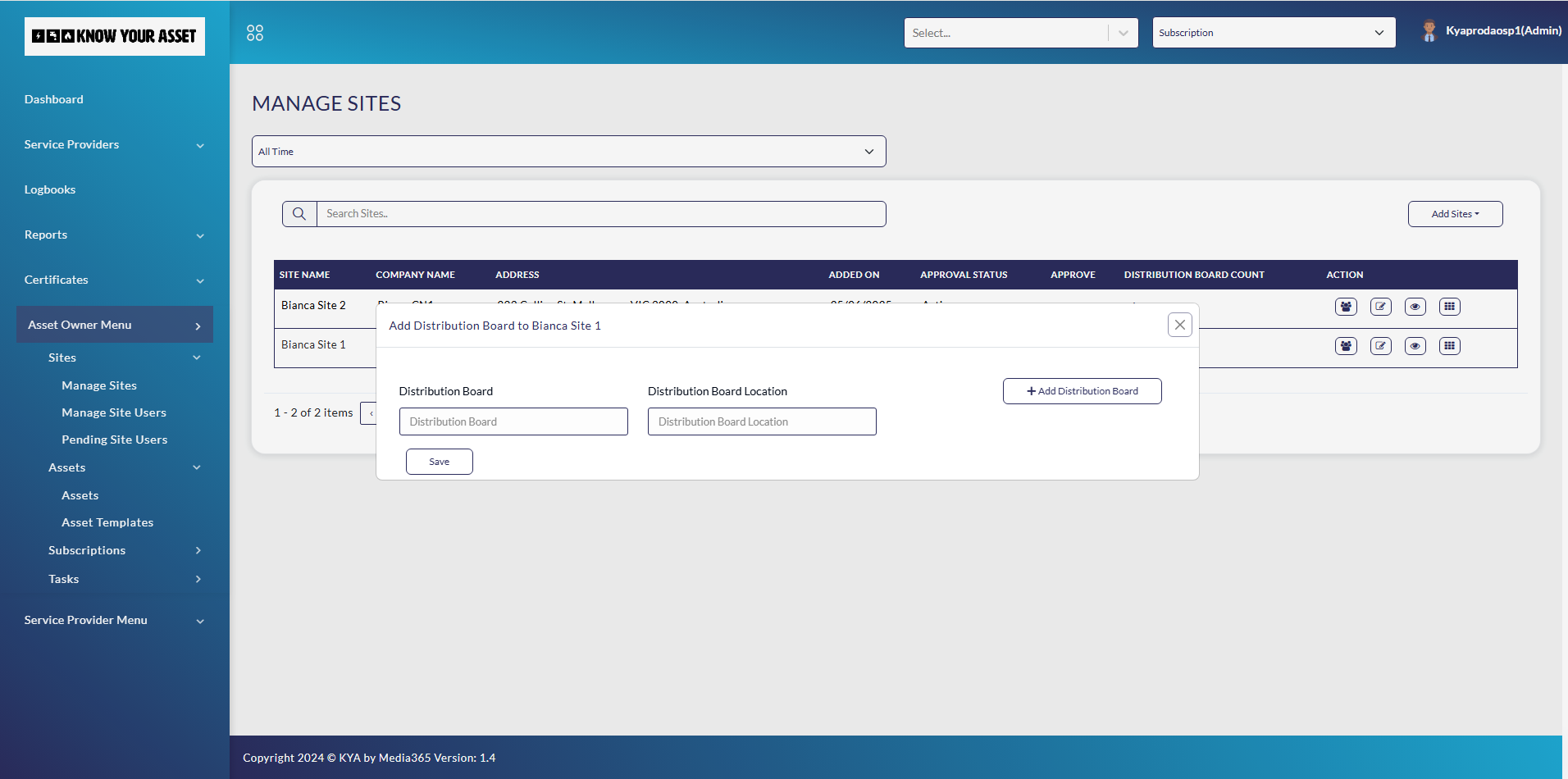Toggle the sidebar with the four-circles icon
This screenshot has width=1568, height=779.
pos(255,33)
